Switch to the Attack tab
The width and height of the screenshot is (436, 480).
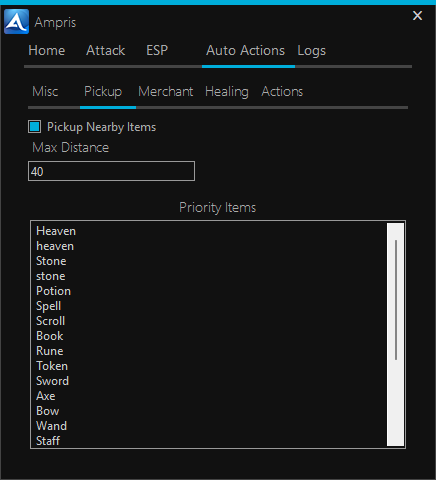(x=105, y=50)
